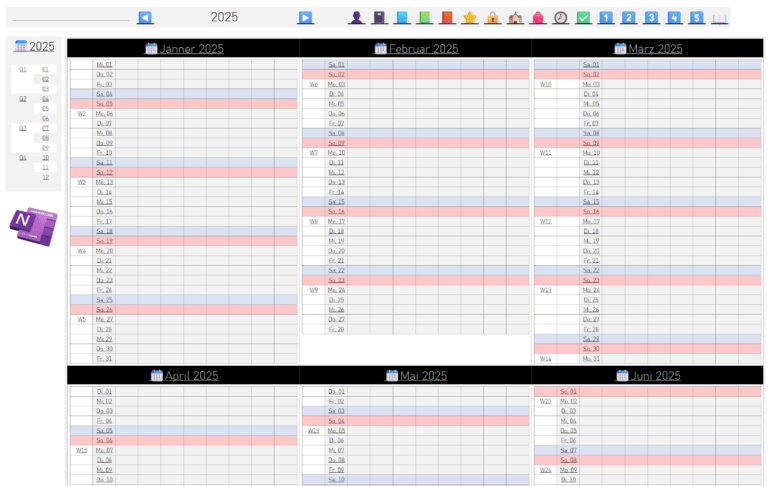This screenshot has height=486, width=768.
Task: Open week W11 in März
Action: 546,153
